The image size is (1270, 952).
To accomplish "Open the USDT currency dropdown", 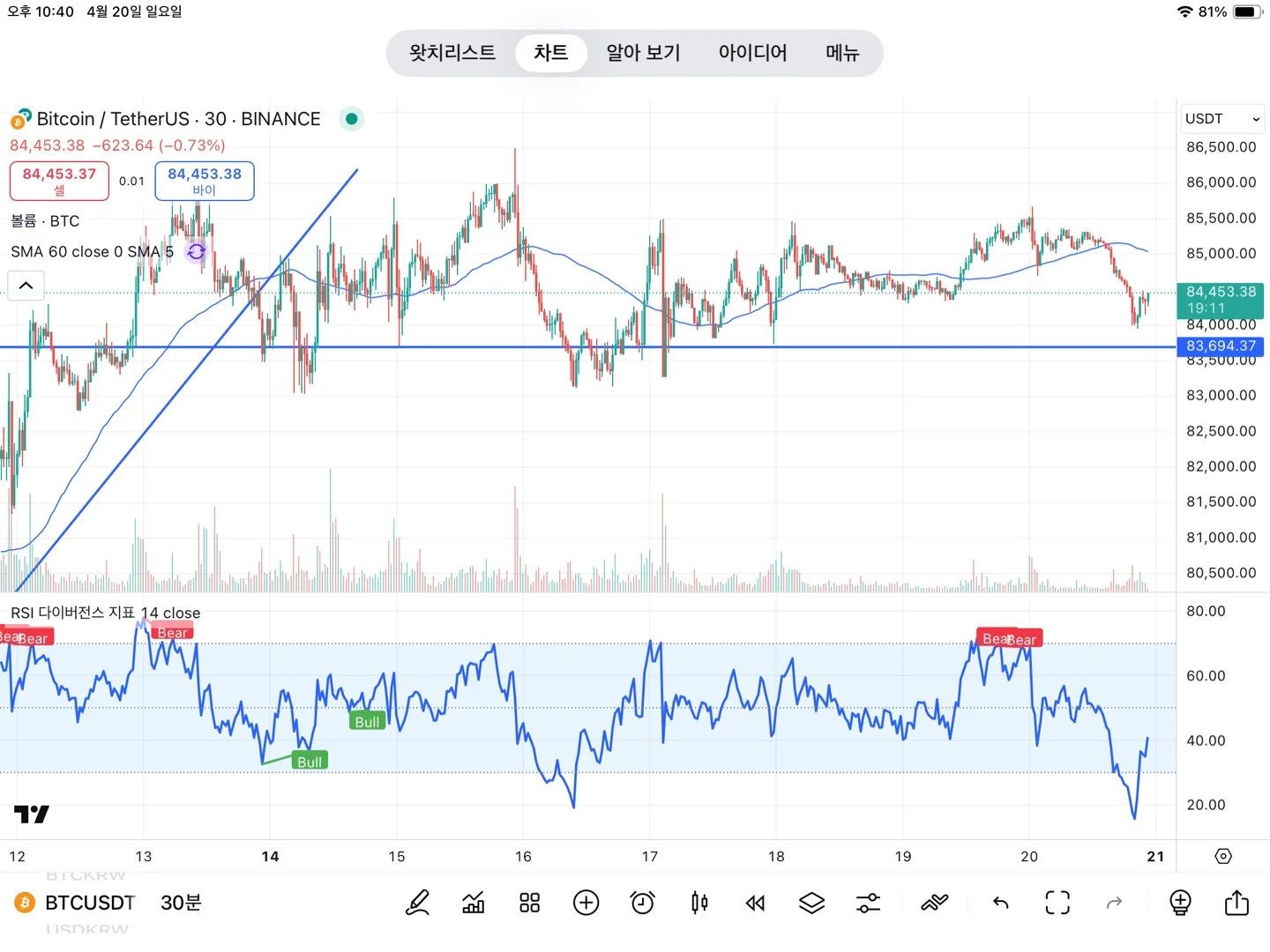I will pos(1222,119).
